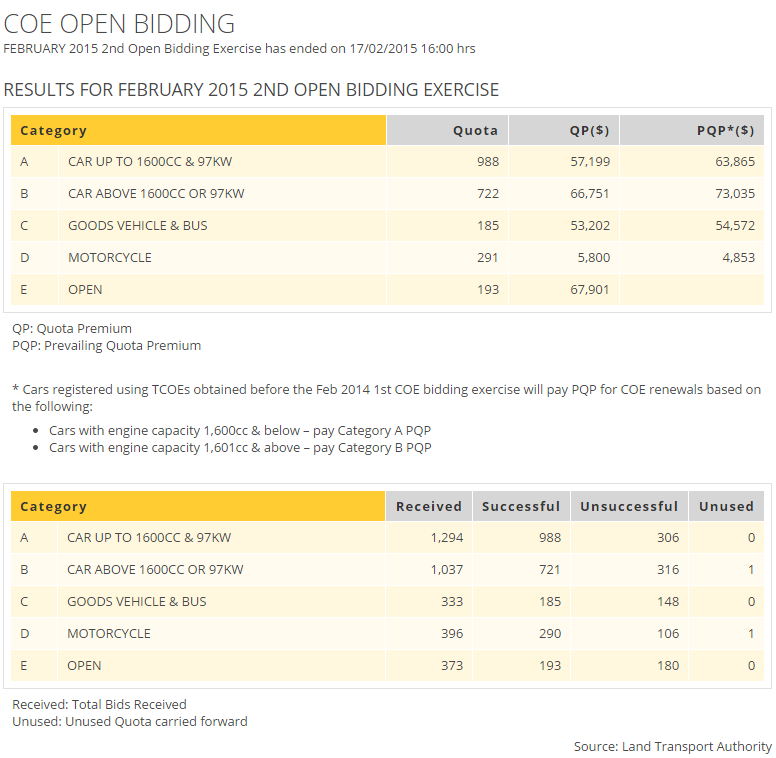This screenshot has height=758, width=776.
Task: Click Received: Total Bids Received note
Action: pos(99,705)
